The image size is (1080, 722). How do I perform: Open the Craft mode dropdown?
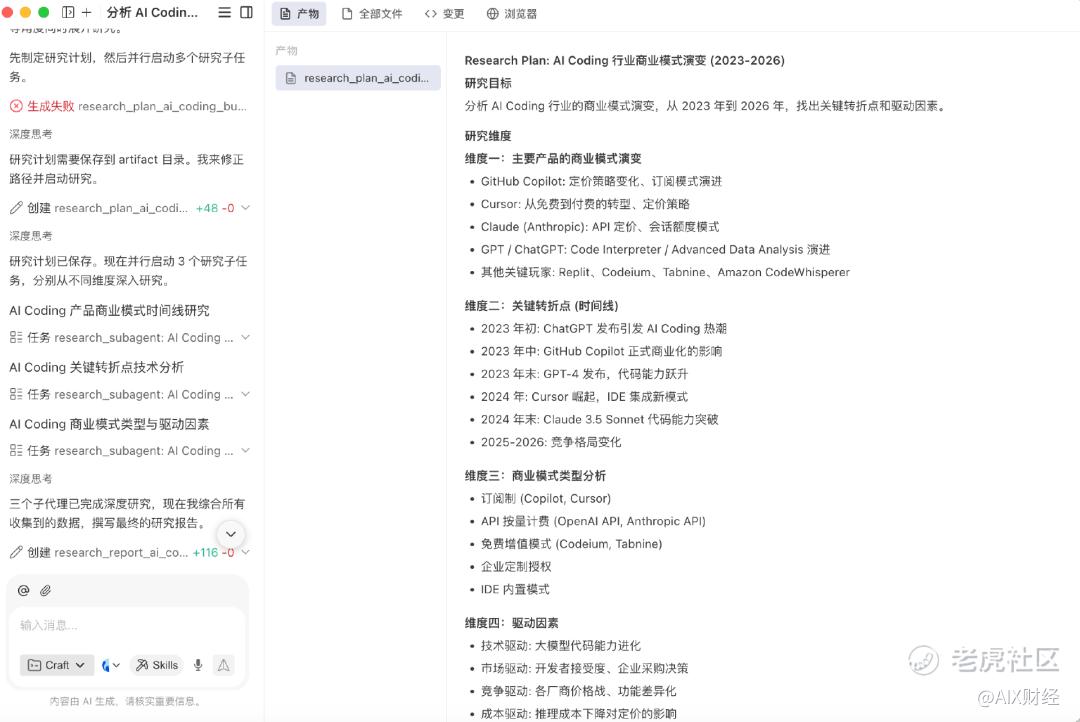pos(57,665)
